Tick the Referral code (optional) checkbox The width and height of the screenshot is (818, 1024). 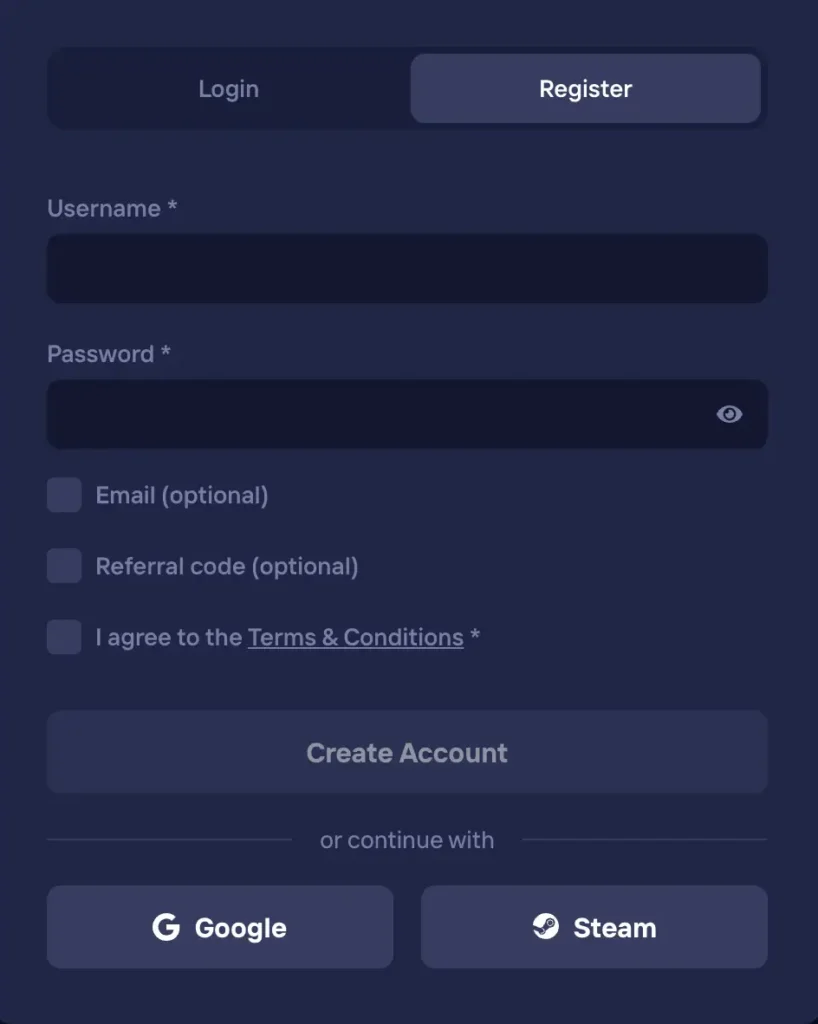[x=64, y=566]
